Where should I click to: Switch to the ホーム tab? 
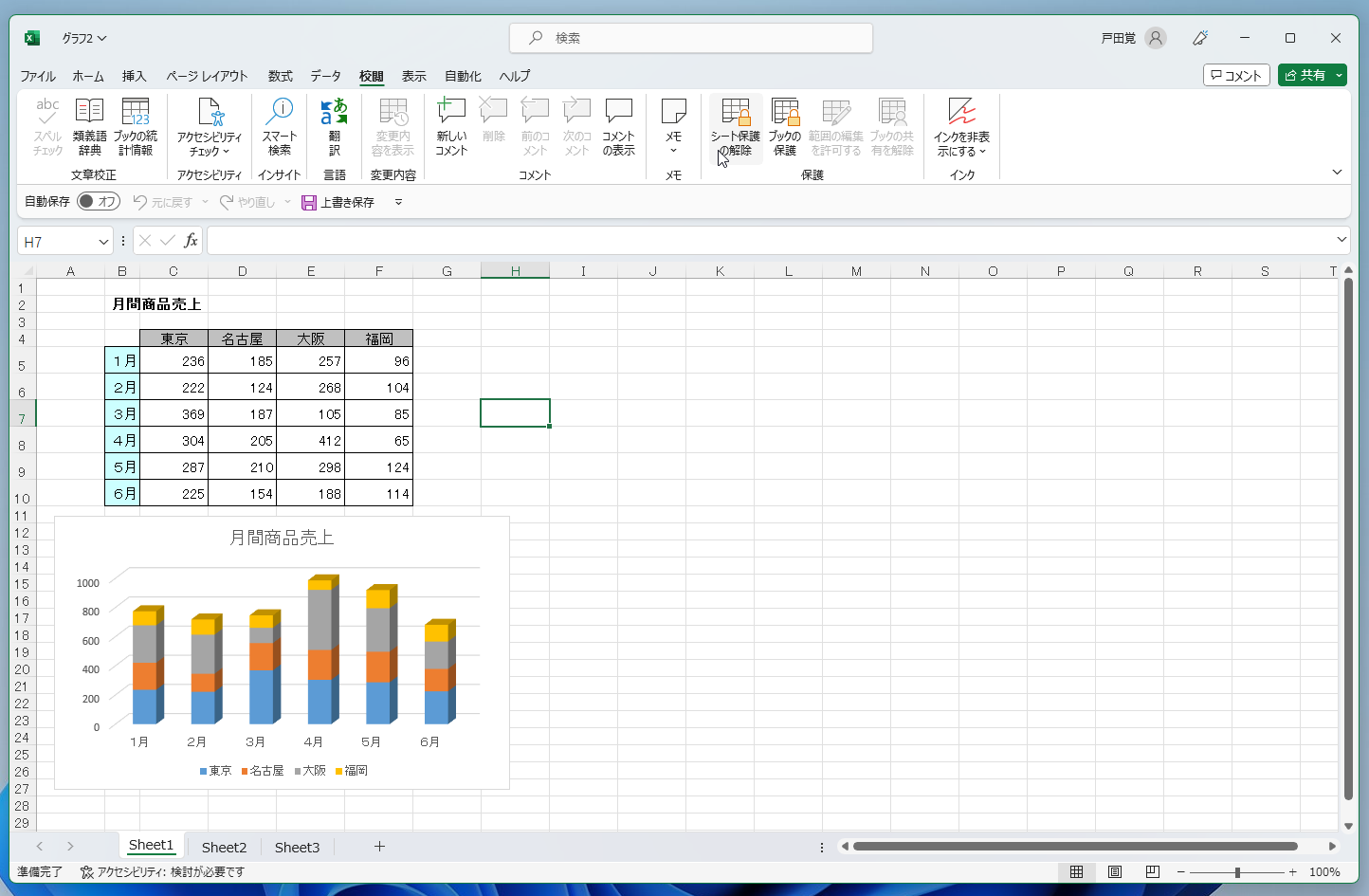coord(88,76)
